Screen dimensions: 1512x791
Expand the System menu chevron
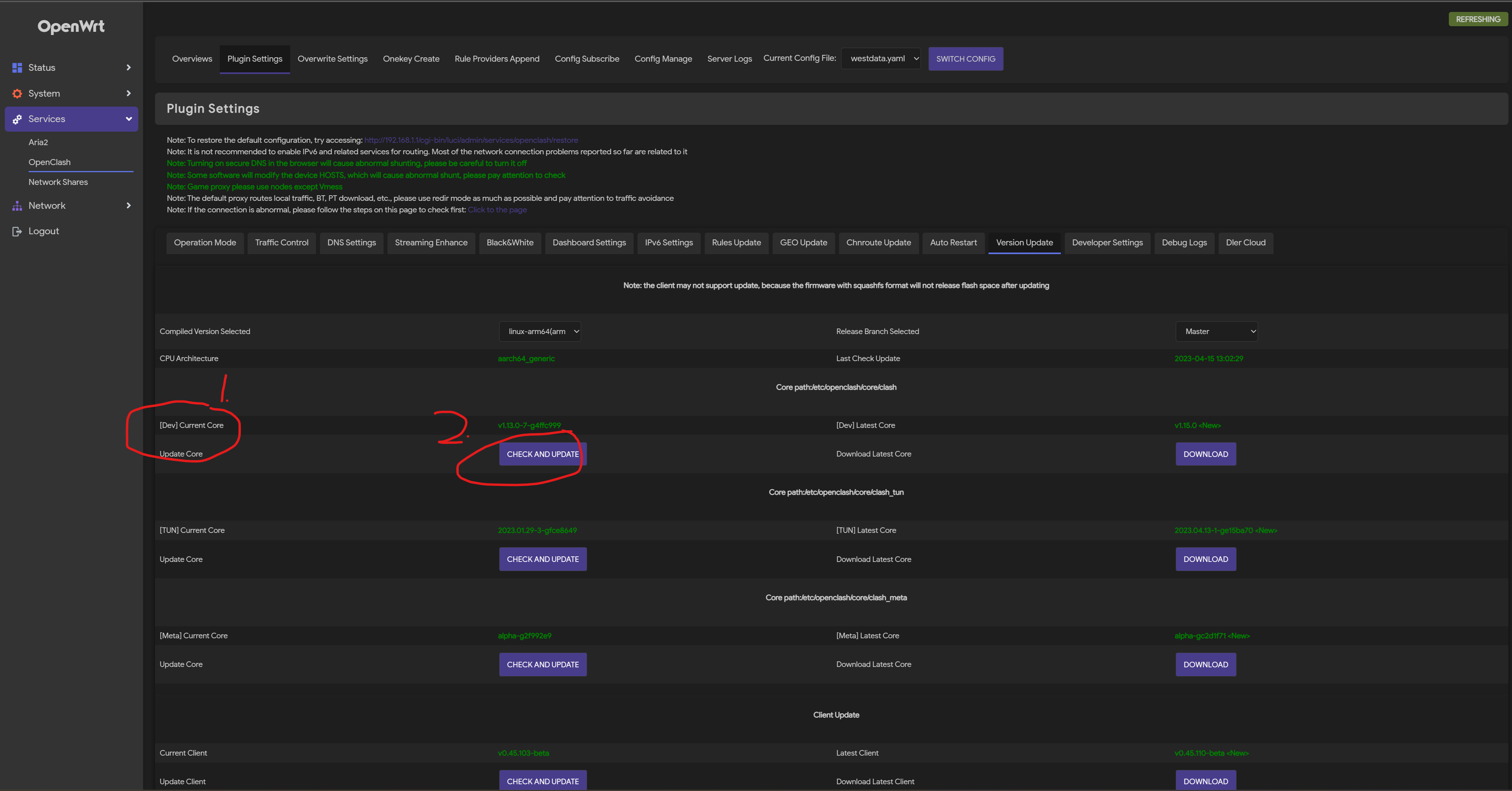pos(128,93)
